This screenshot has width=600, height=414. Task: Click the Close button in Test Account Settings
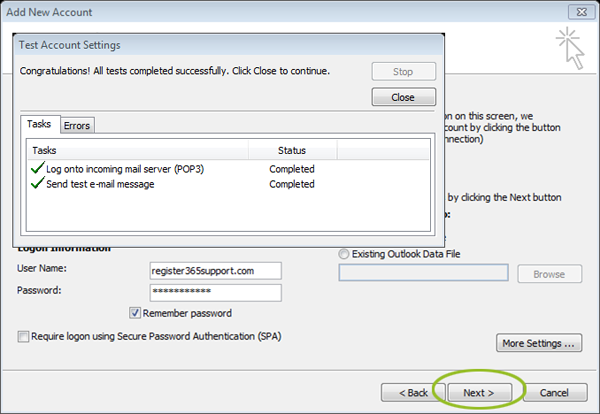(403, 97)
